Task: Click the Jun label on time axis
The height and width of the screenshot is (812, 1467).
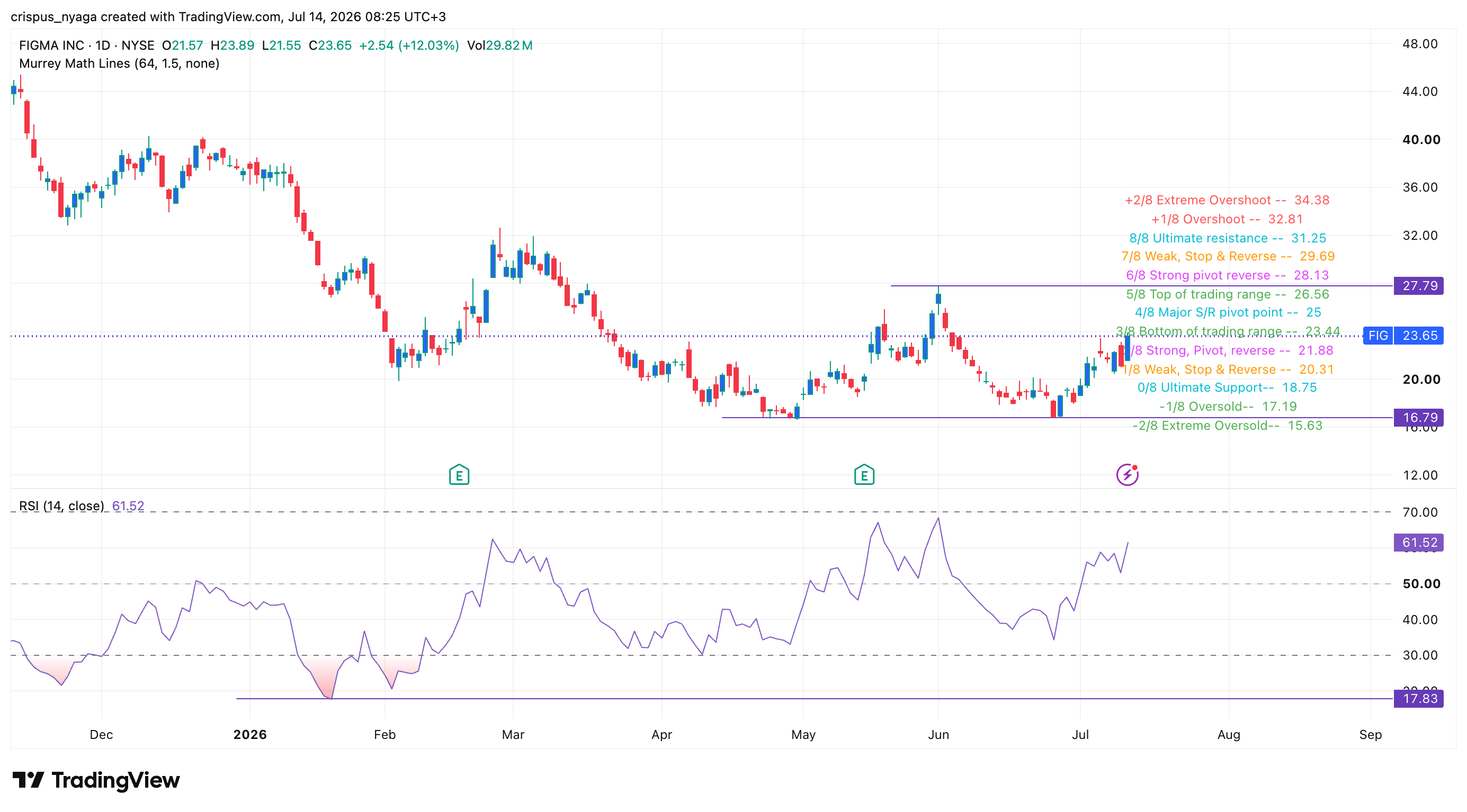Action: coord(938,735)
